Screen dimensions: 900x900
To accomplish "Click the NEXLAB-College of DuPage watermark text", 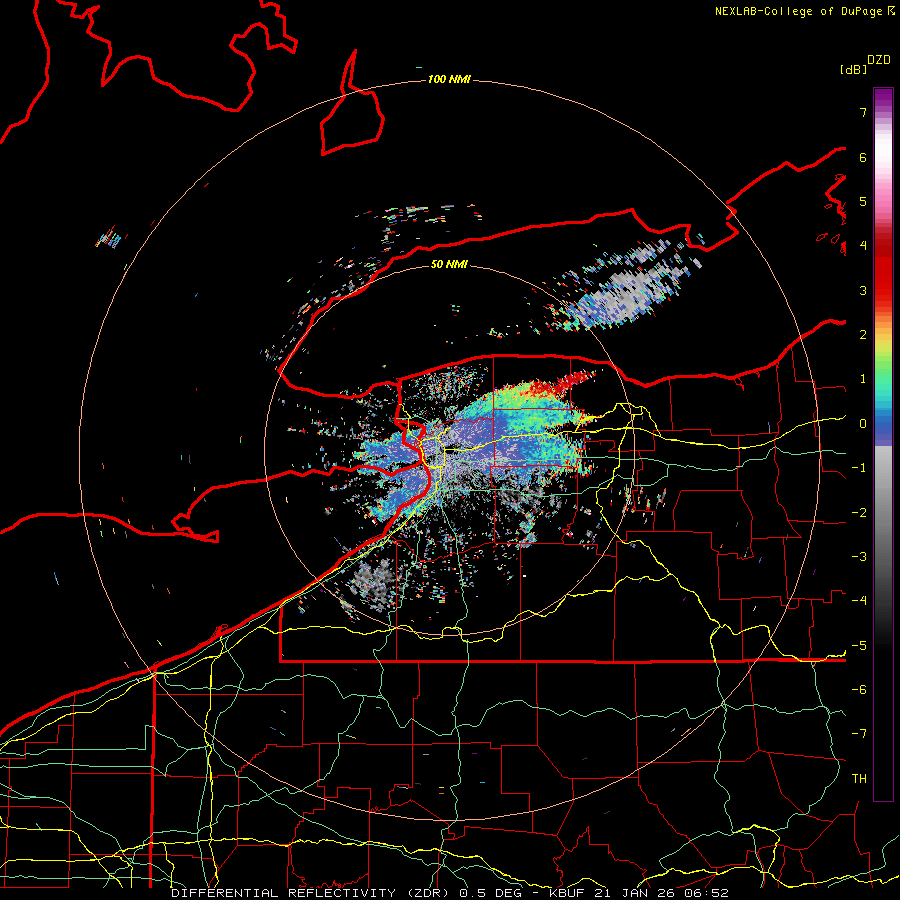I will pyautogui.click(x=798, y=11).
